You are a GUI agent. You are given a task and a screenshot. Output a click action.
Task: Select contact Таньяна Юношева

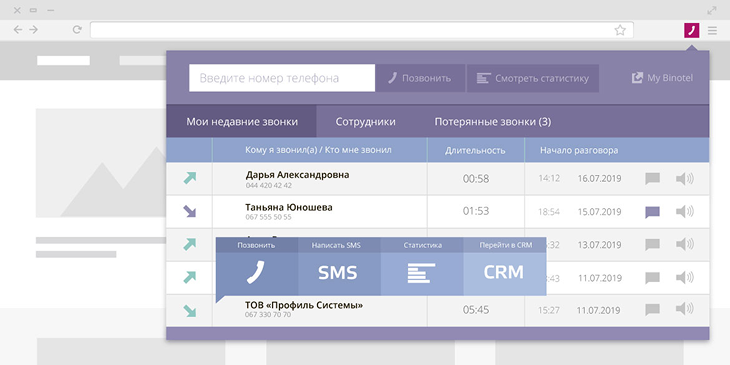click(x=289, y=207)
